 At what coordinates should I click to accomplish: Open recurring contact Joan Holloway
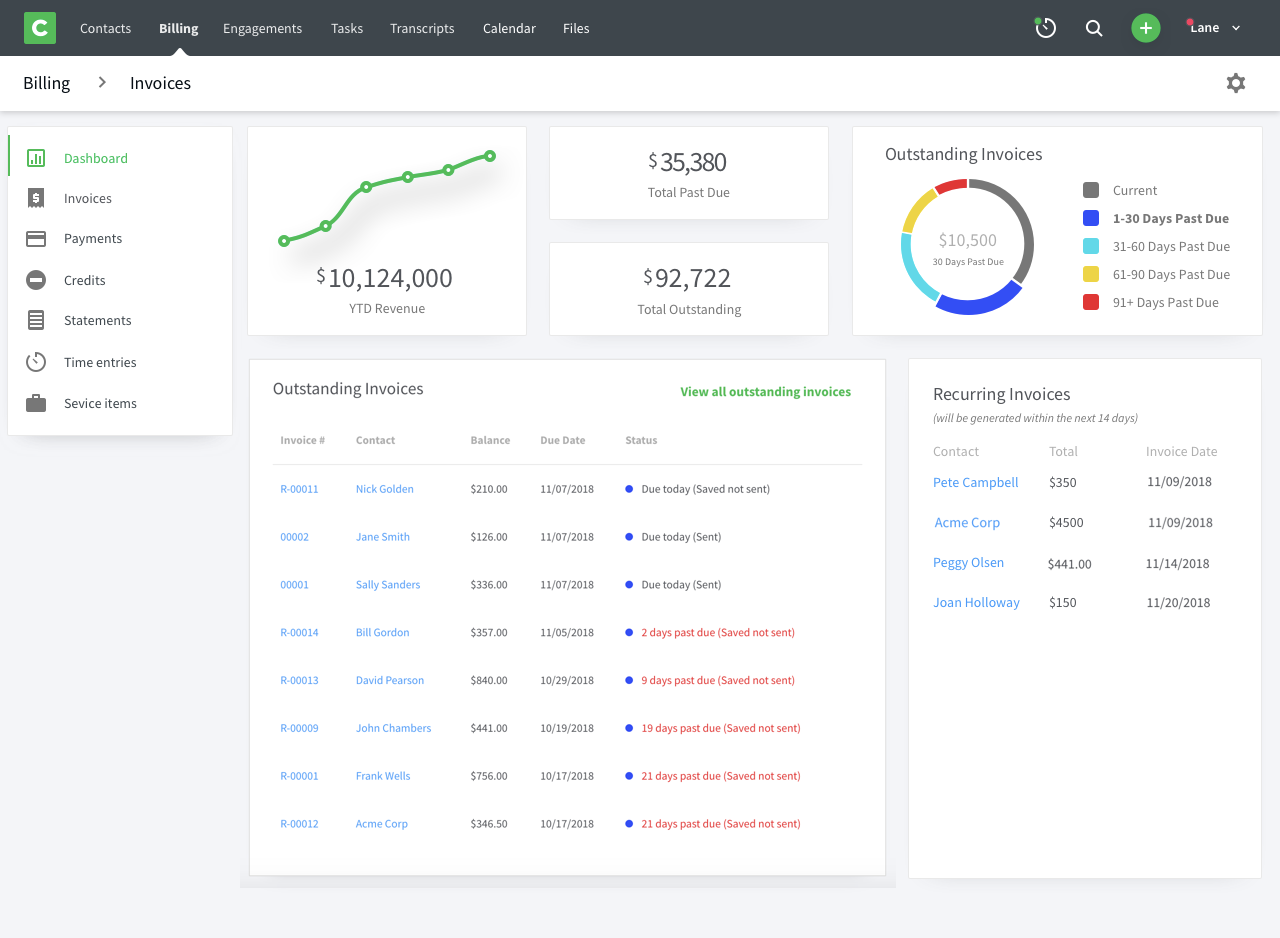976,602
